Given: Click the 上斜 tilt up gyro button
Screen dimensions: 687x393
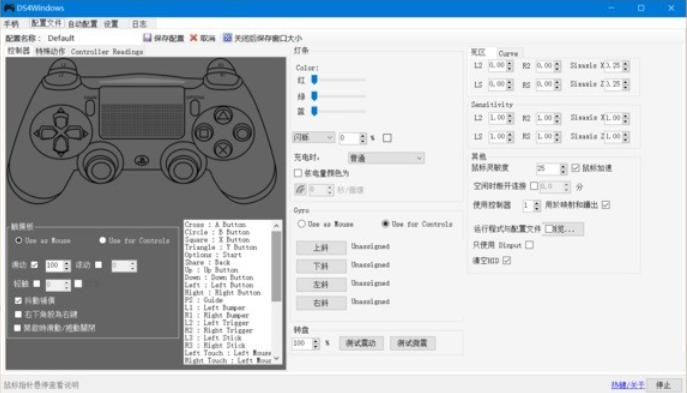Looking at the screenshot, I should (321, 248).
